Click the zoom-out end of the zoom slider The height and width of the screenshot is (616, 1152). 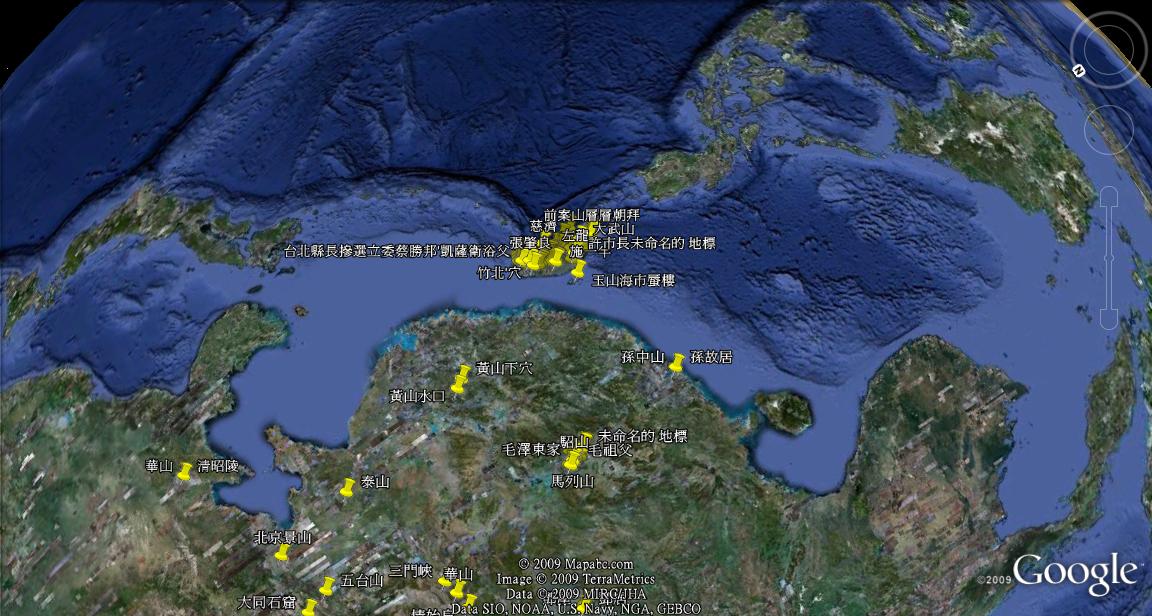point(1109,319)
